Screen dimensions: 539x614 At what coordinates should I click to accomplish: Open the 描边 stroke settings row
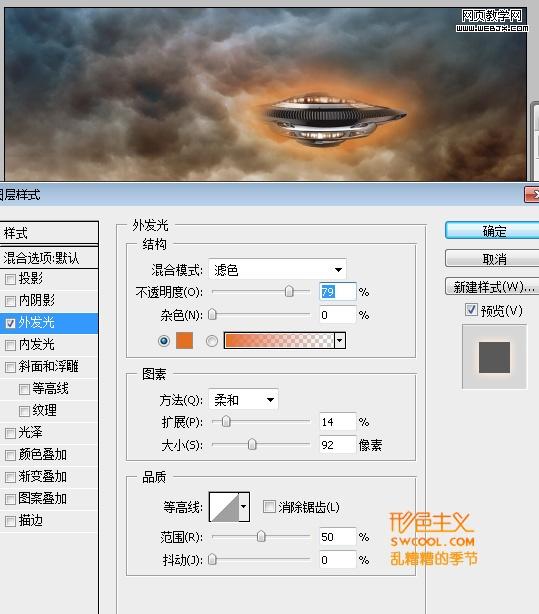[x=49, y=521]
